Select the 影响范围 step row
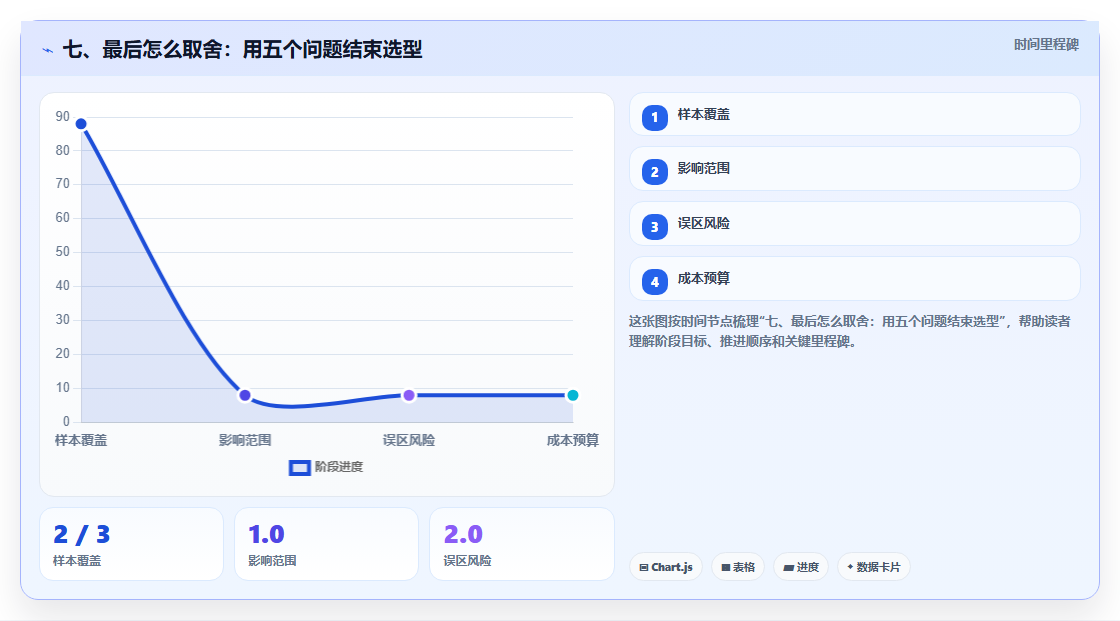This screenshot has height=621, width=1120. (x=854, y=169)
